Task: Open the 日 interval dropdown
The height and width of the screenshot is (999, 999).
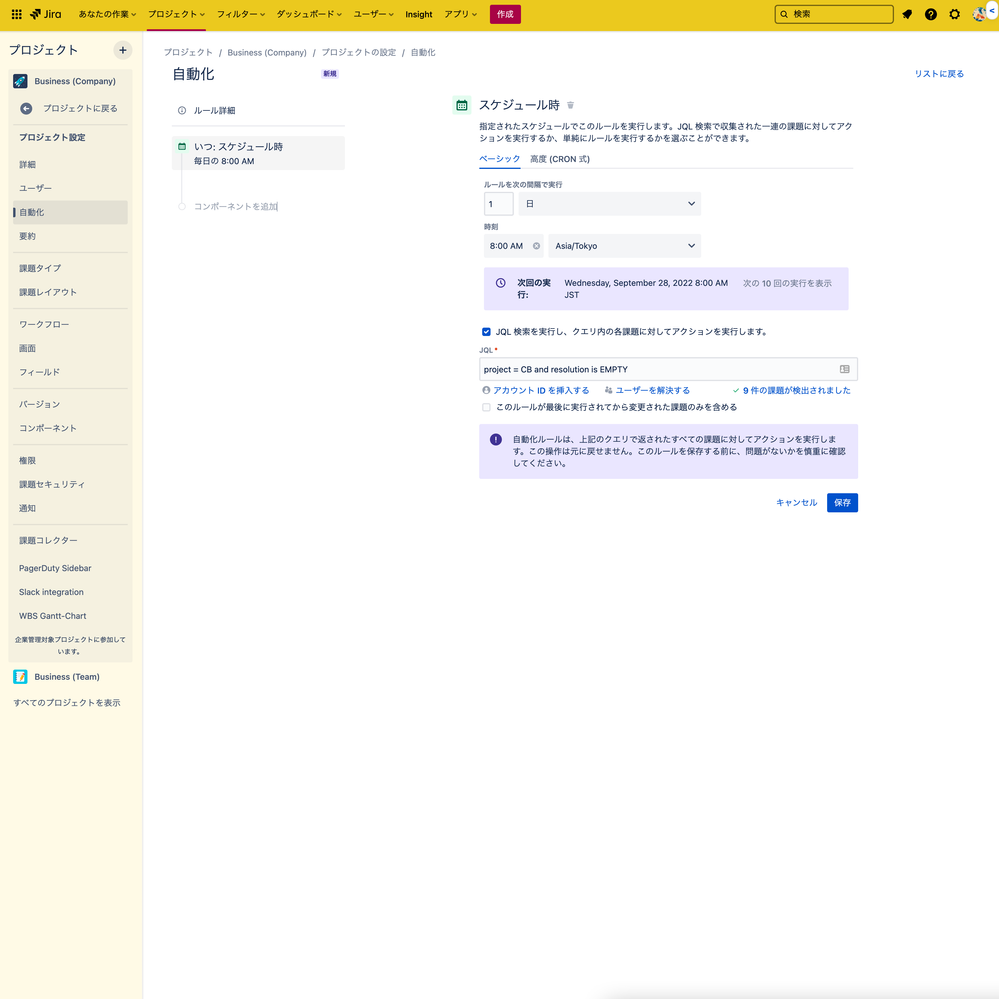Action: 691,203
